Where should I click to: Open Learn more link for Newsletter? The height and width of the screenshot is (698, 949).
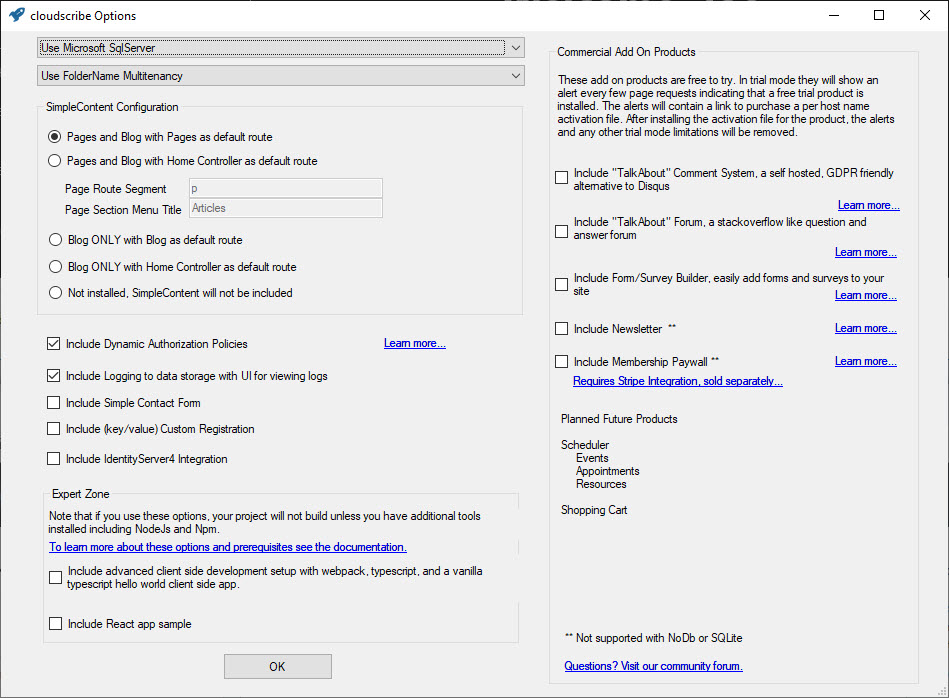point(865,328)
